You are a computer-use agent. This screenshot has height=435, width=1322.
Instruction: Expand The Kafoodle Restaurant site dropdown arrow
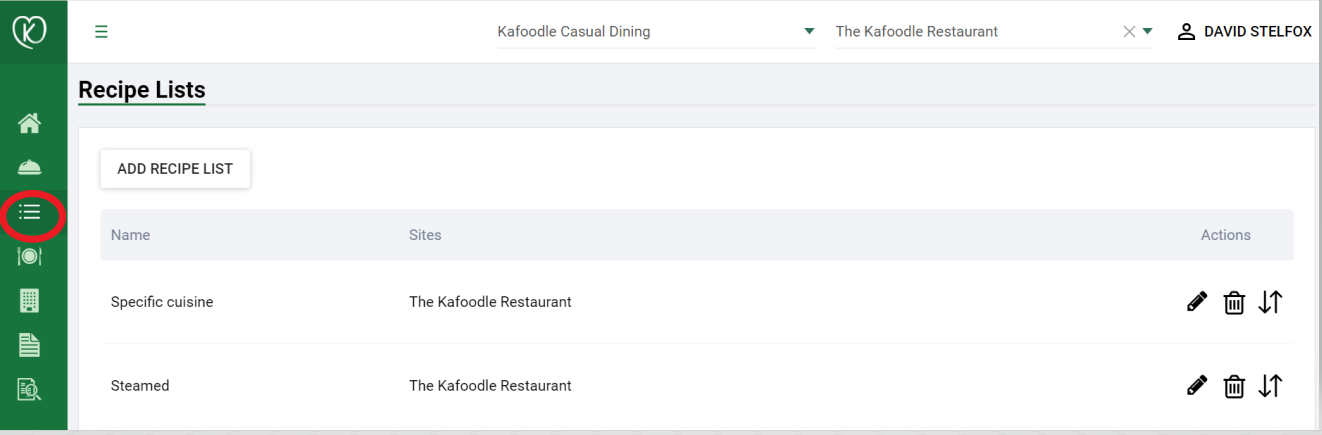tap(1148, 32)
